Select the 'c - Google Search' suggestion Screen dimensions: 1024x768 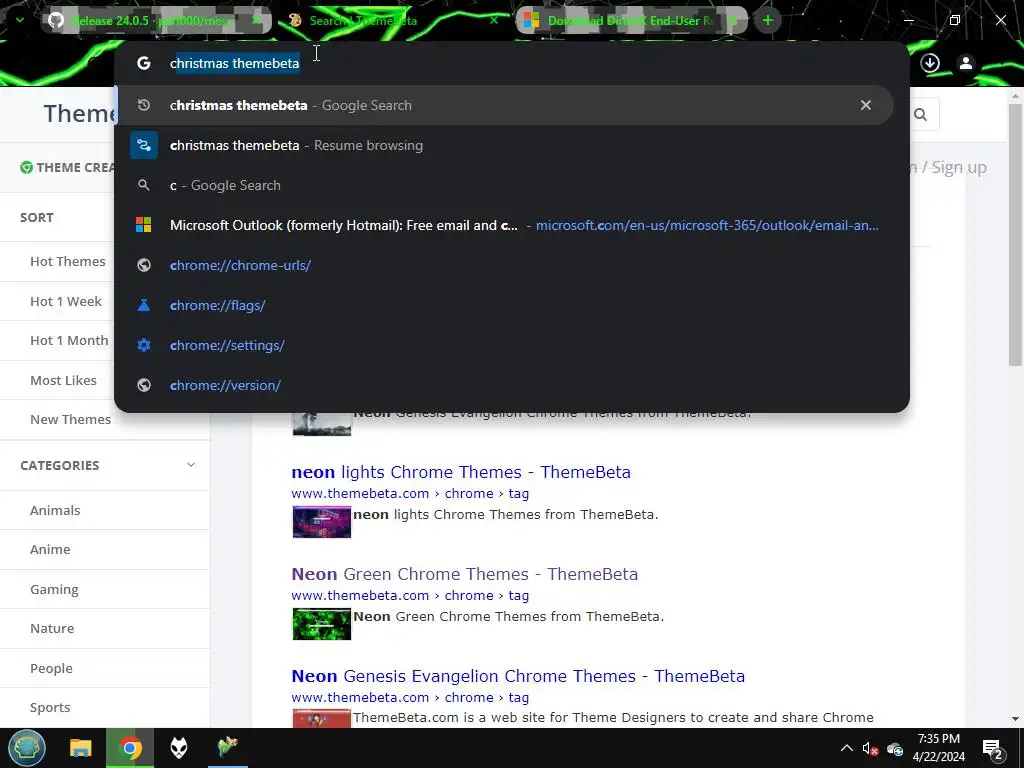point(504,185)
